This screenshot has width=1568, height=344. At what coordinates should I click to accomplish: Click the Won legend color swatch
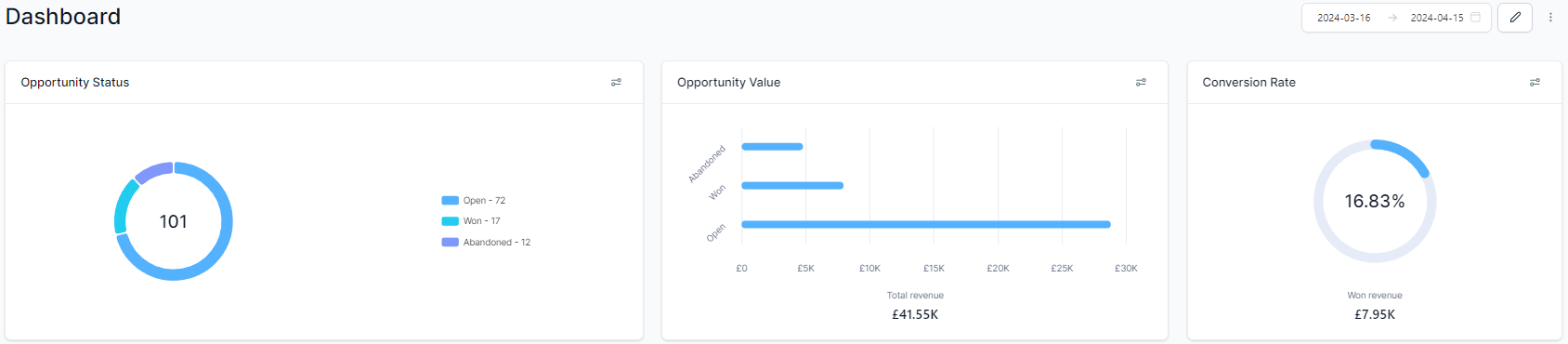point(450,221)
